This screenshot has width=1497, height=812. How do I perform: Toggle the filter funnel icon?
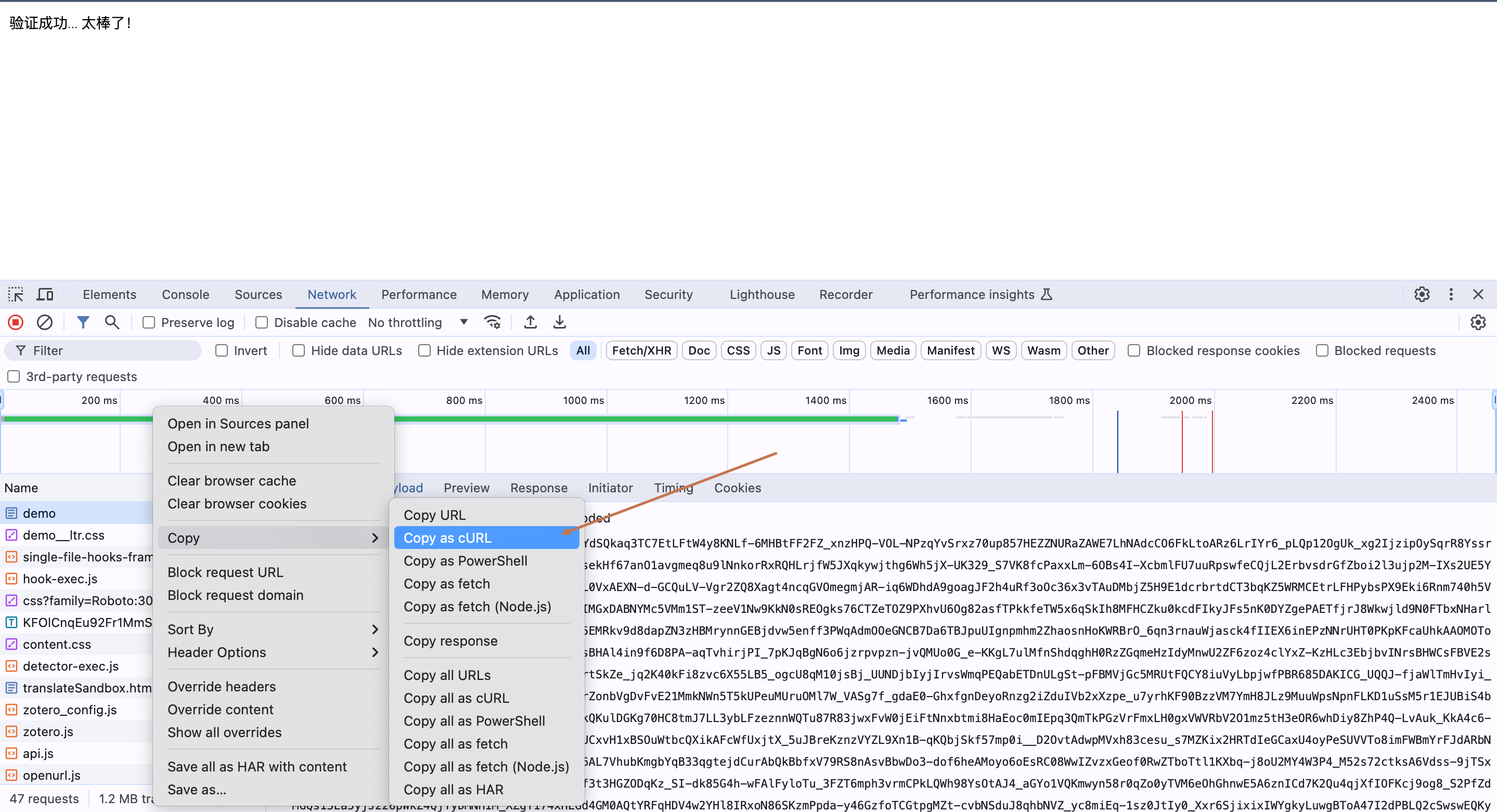tap(83, 322)
